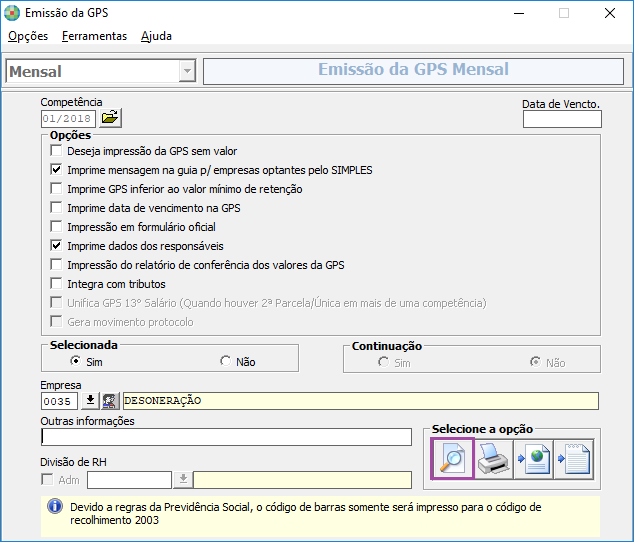Close the Emissão da GPS window
Image resolution: width=634 pixels, height=542 pixels.
pyautogui.click(x=610, y=13)
